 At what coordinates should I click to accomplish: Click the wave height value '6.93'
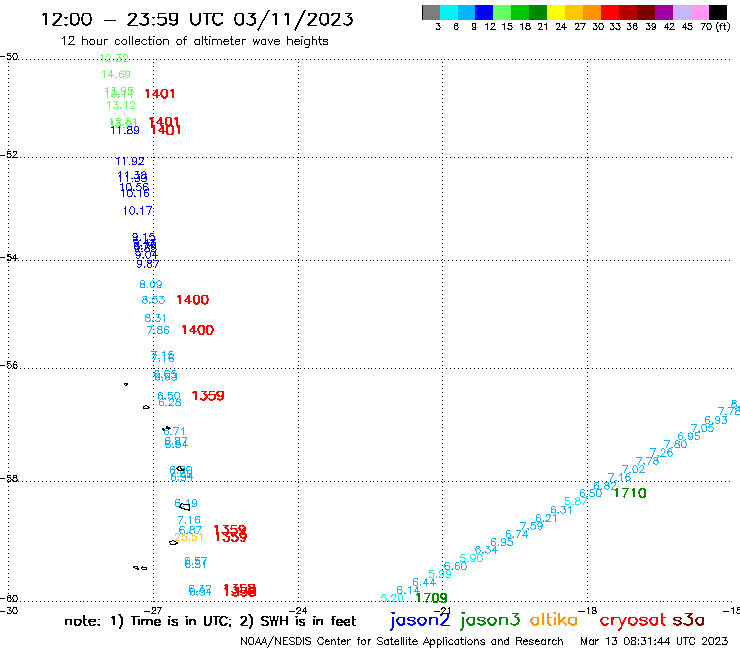pos(716,420)
